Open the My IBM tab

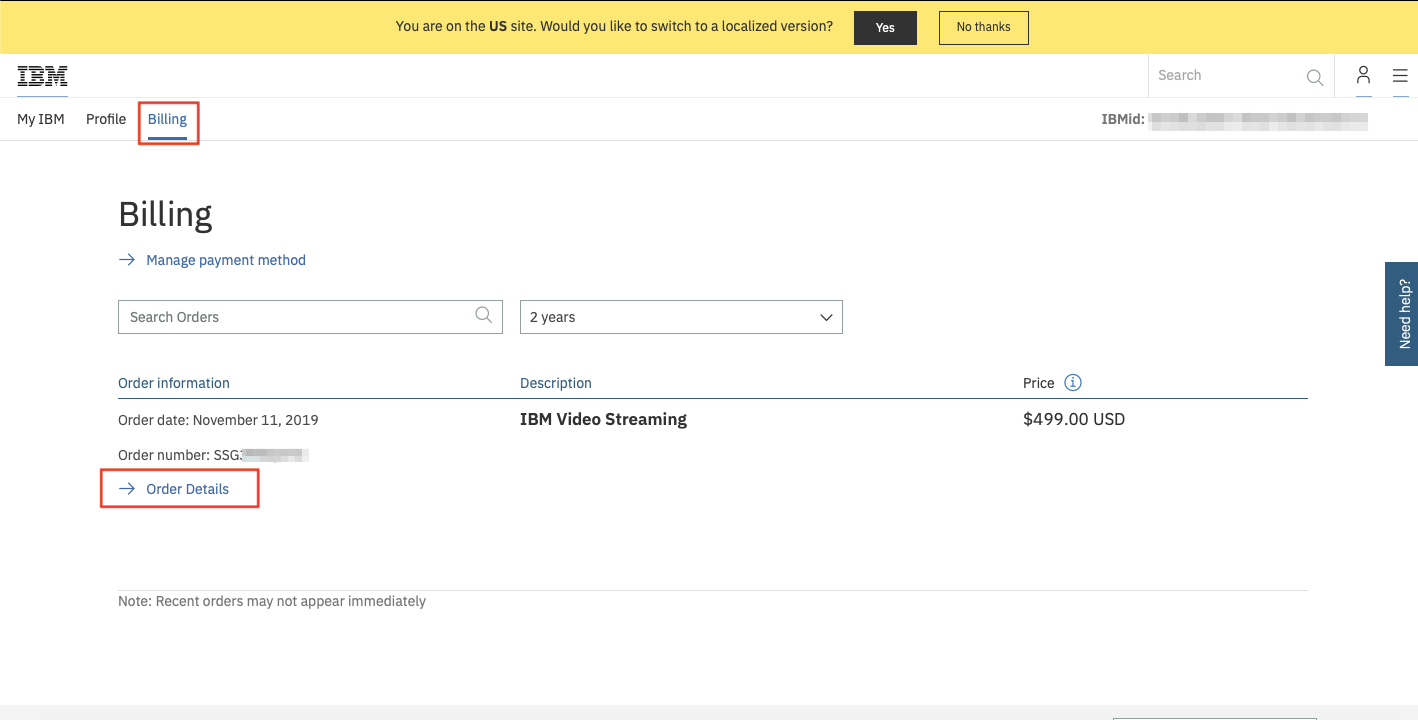(41, 119)
